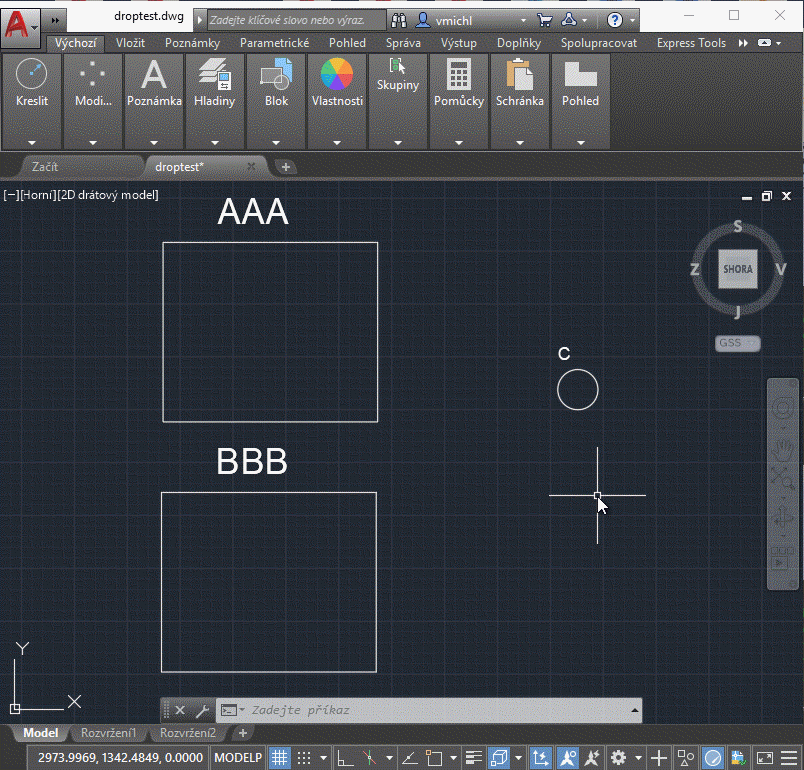Open the Skupiny (Groups) panel
Screen dimensions: 804x770
click(x=398, y=75)
